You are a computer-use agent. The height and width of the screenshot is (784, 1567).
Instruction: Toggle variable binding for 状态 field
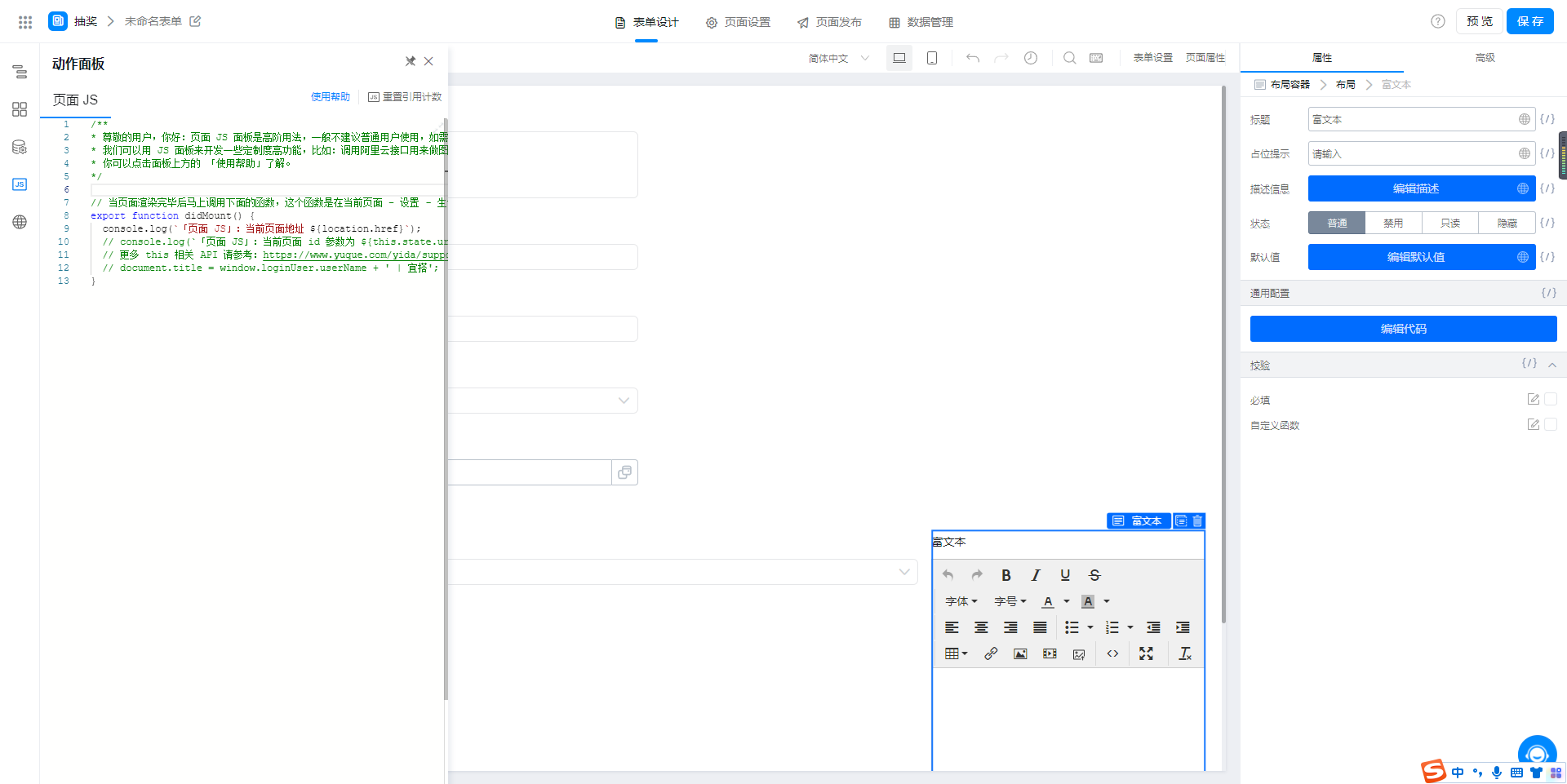coord(1547,223)
